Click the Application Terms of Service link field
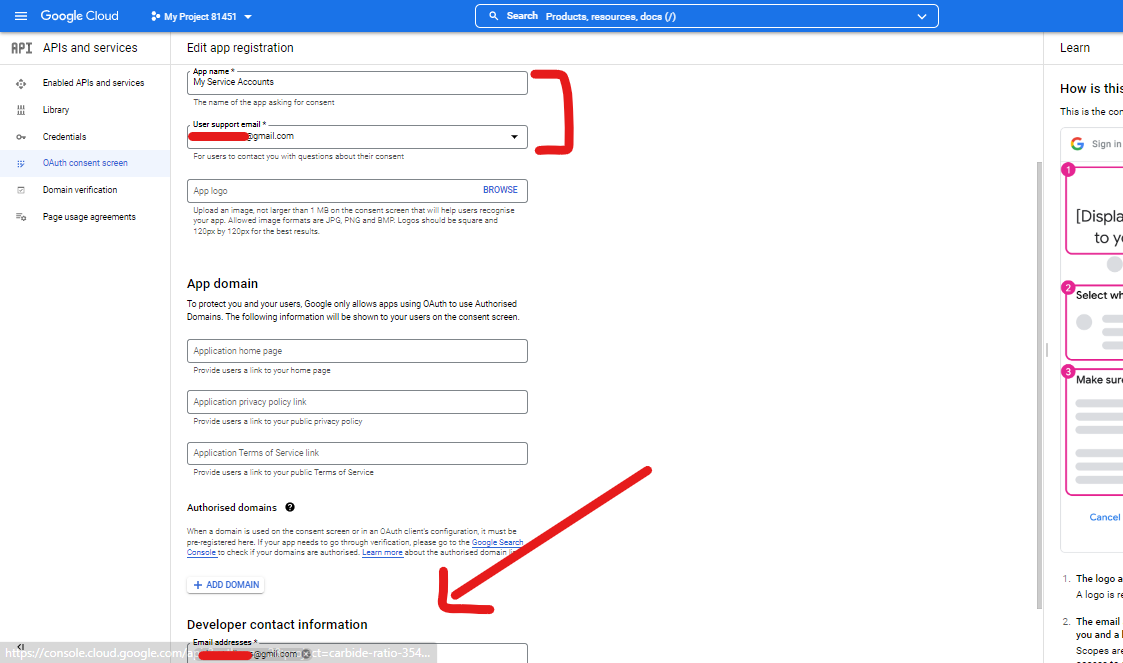 tap(357, 453)
